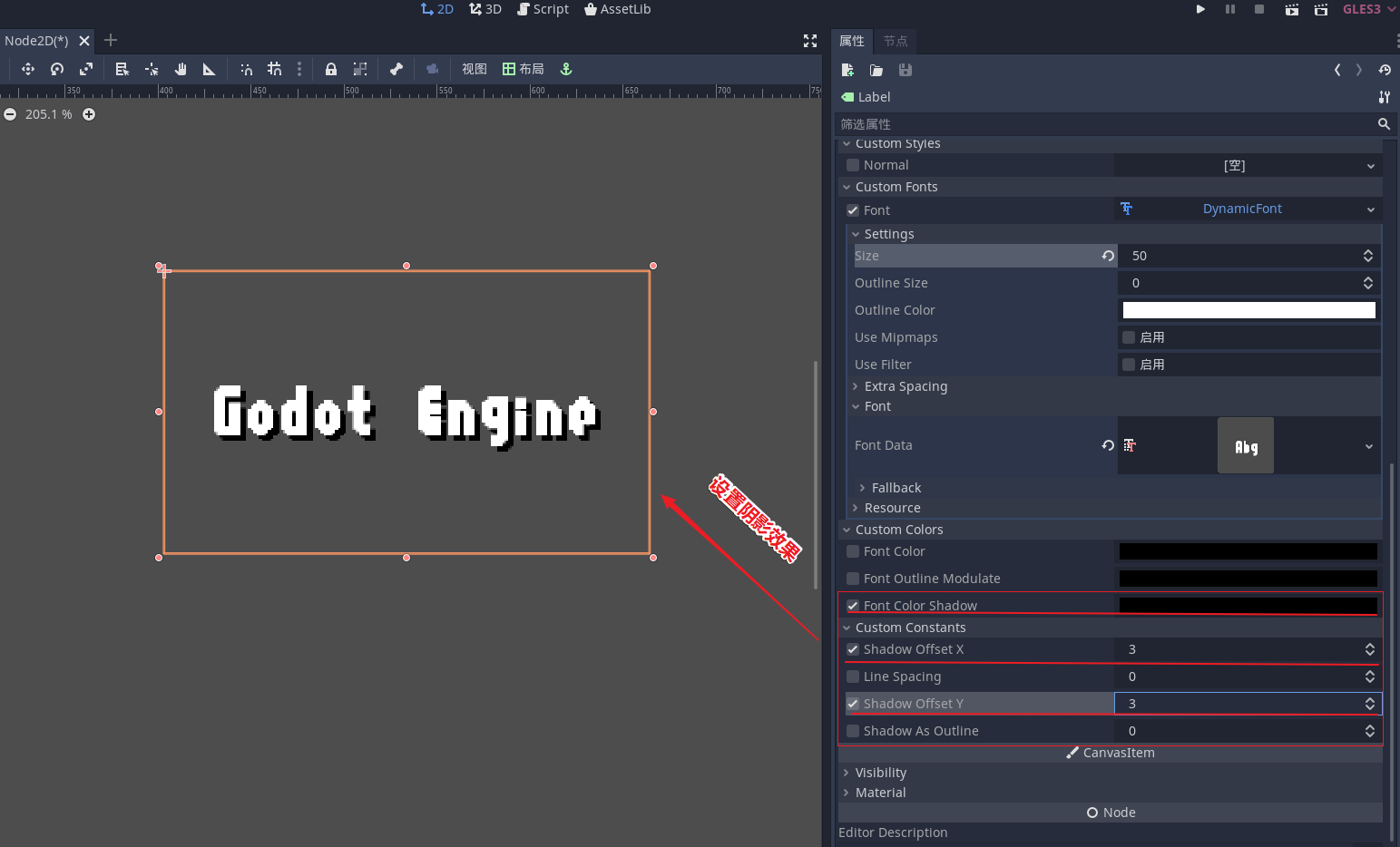Create a new resource in inspector
The width and height of the screenshot is (1400, 847).
click(847, 70)
